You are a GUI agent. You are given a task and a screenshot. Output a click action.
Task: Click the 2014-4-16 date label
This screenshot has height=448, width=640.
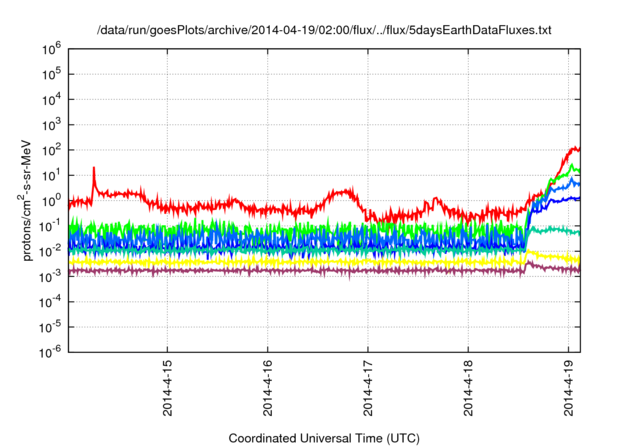pyautogui.click(x=267, y=388)
